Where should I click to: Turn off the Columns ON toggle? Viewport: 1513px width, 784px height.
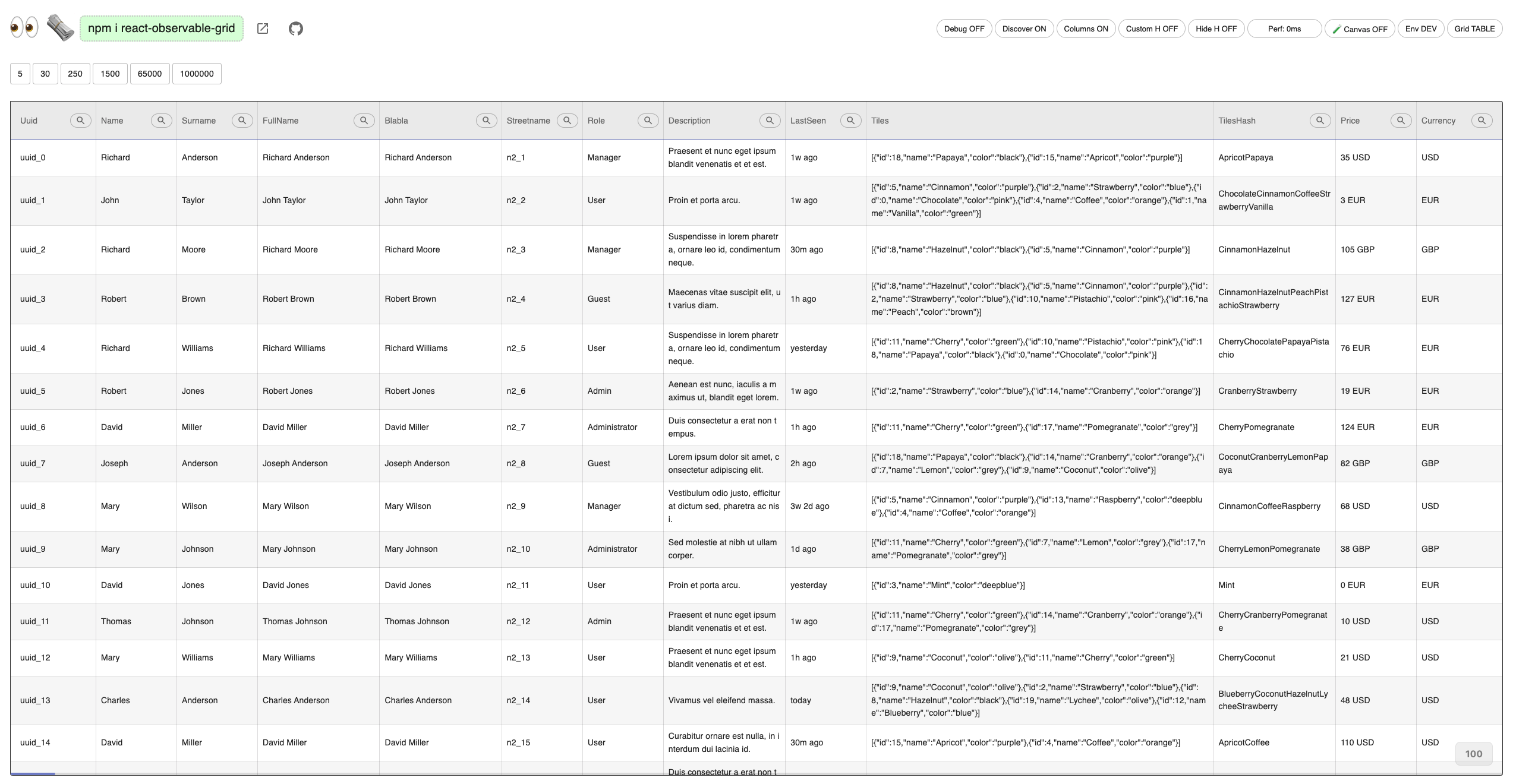pos(1086,29)
